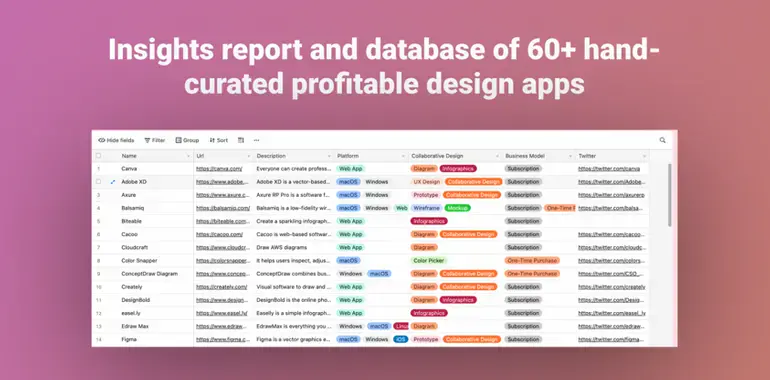Click the Name column header
This screenshot has height=380, width=770.
tap(156, 156)
